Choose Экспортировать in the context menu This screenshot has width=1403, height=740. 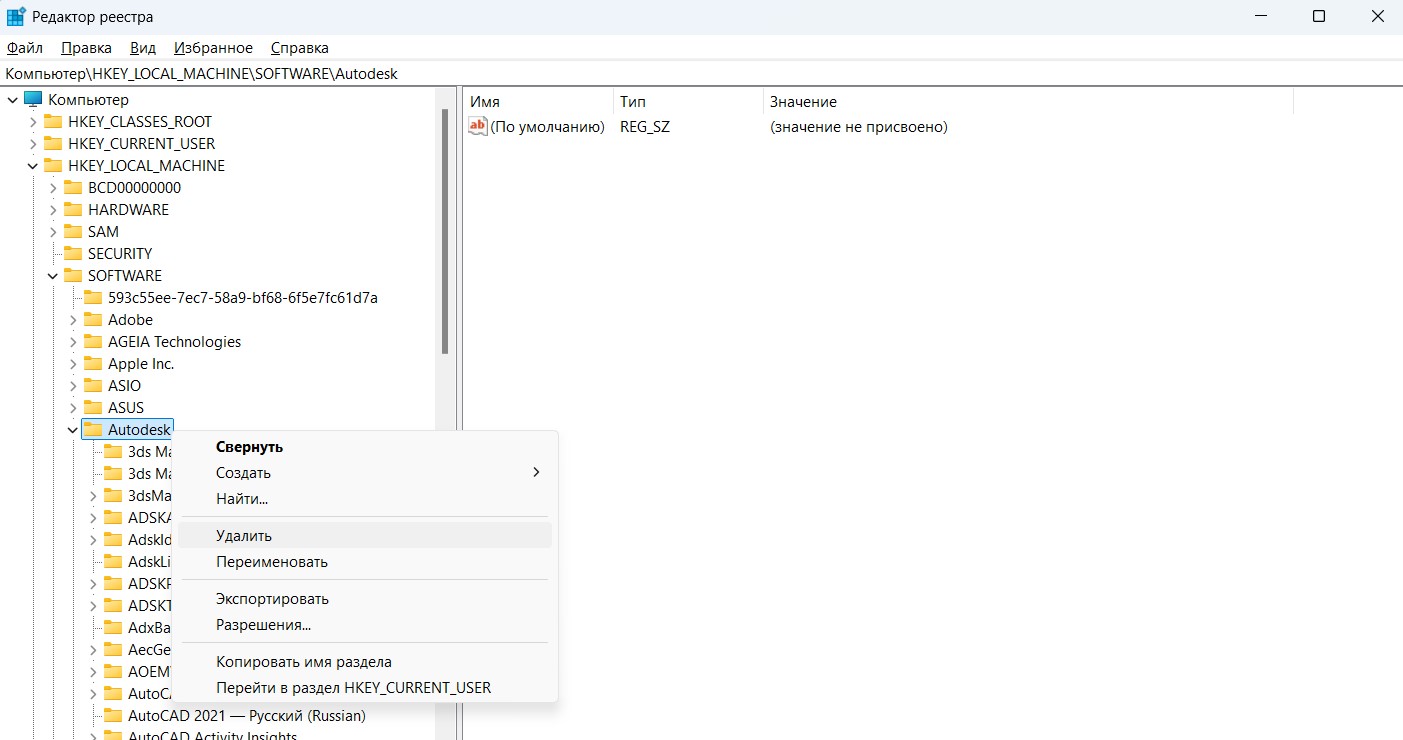(272, 599)
